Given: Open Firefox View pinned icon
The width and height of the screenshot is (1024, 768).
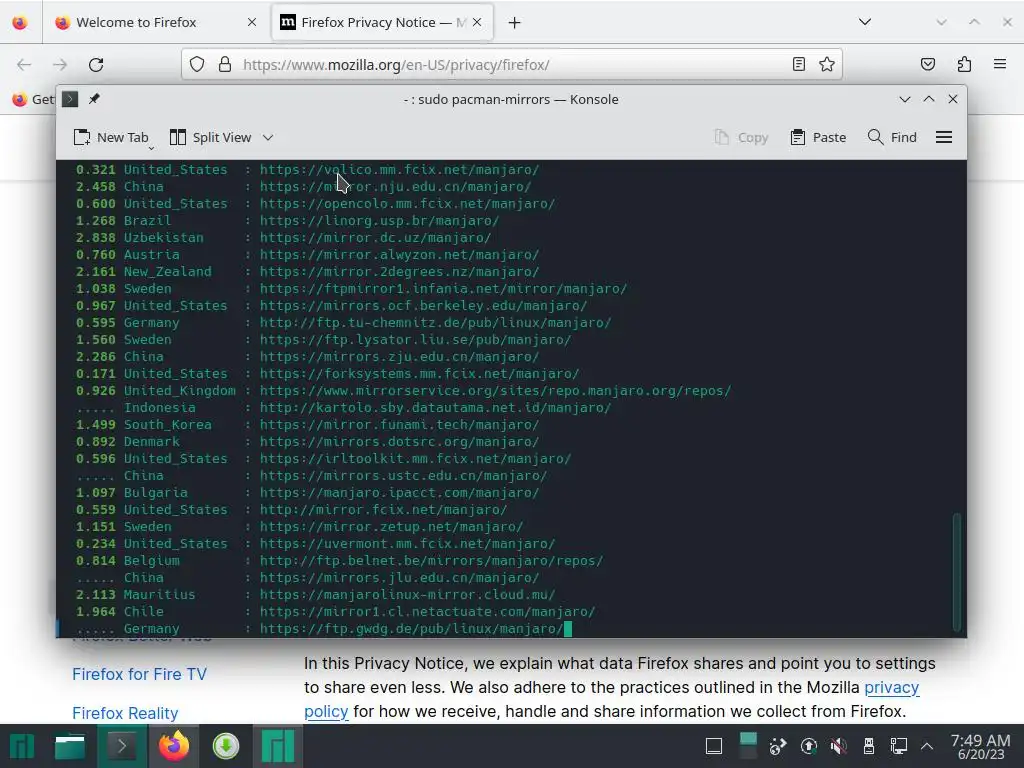Looking at the screenshot, I should tap(20, 23).
